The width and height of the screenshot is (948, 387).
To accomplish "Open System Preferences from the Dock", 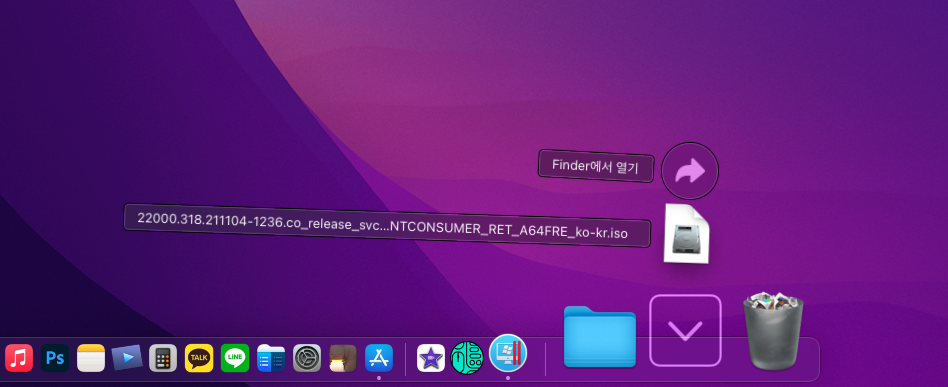I will coord(307,358).
